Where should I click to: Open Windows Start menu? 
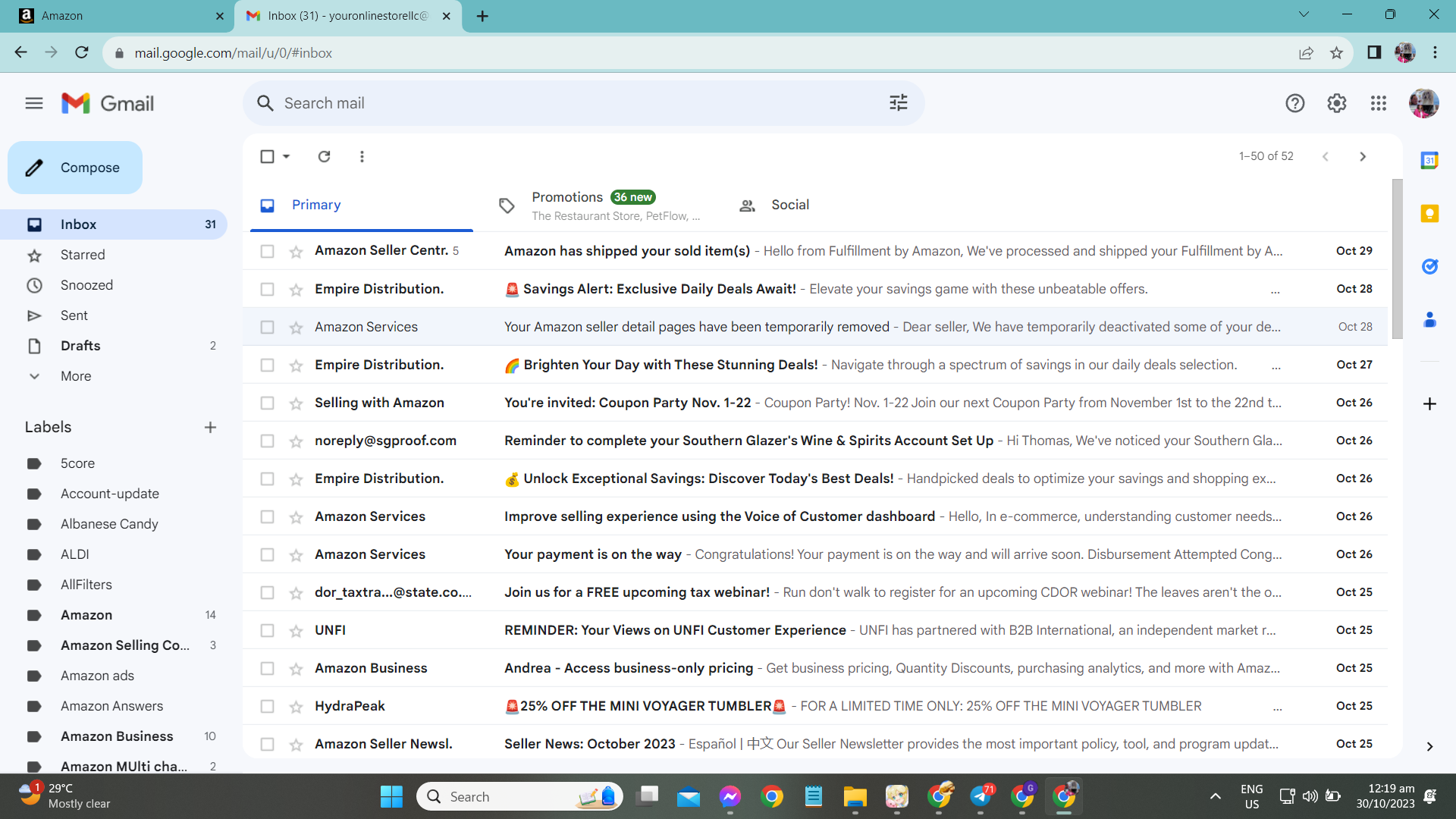pos(391,796)
